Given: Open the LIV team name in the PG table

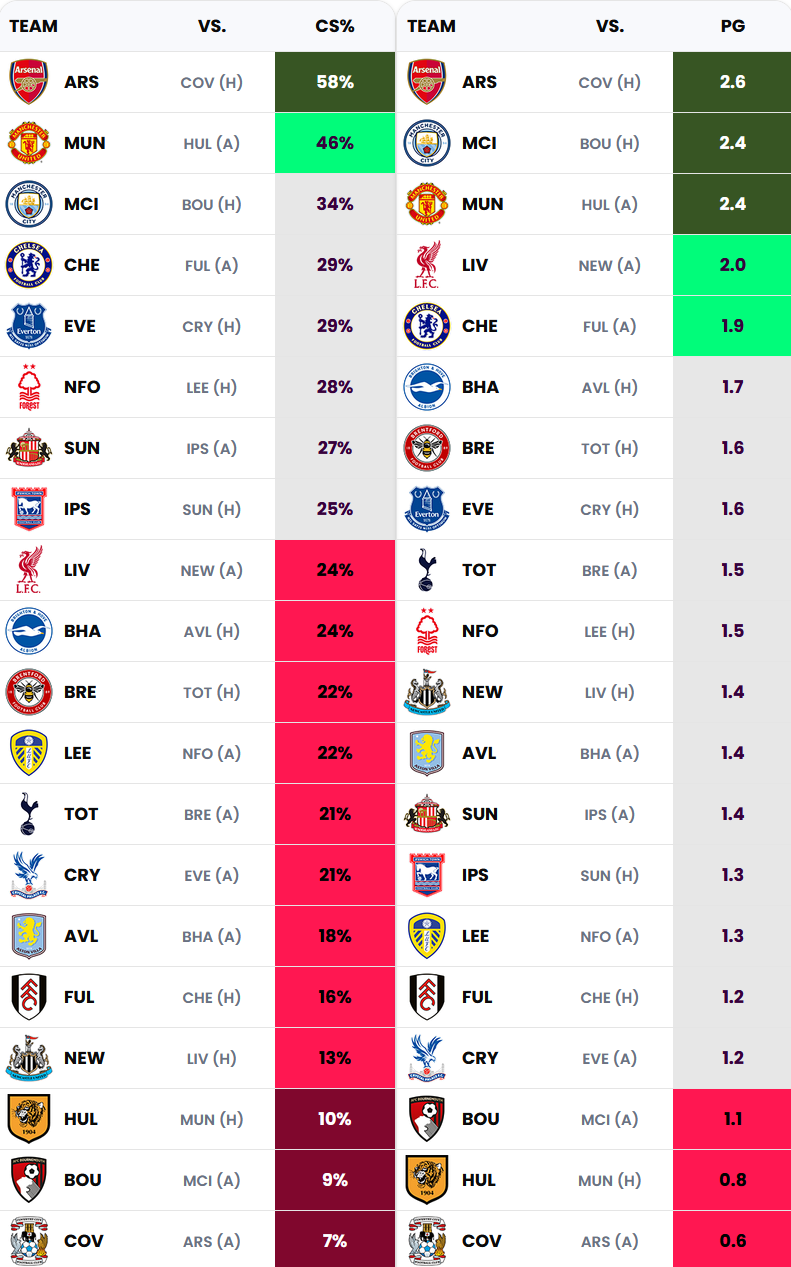Looking at the screenshot, I should (475, 265).
